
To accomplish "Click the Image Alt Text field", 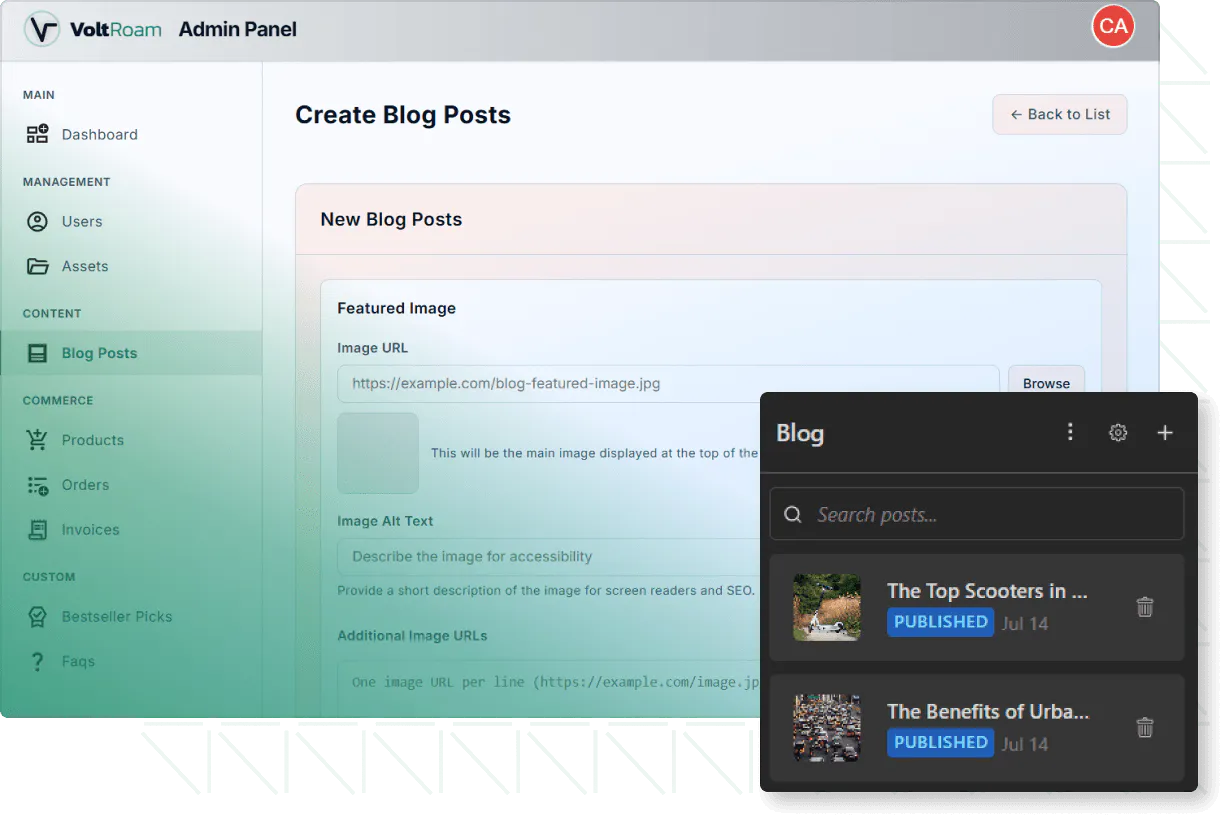I will [x=550, y=556].
